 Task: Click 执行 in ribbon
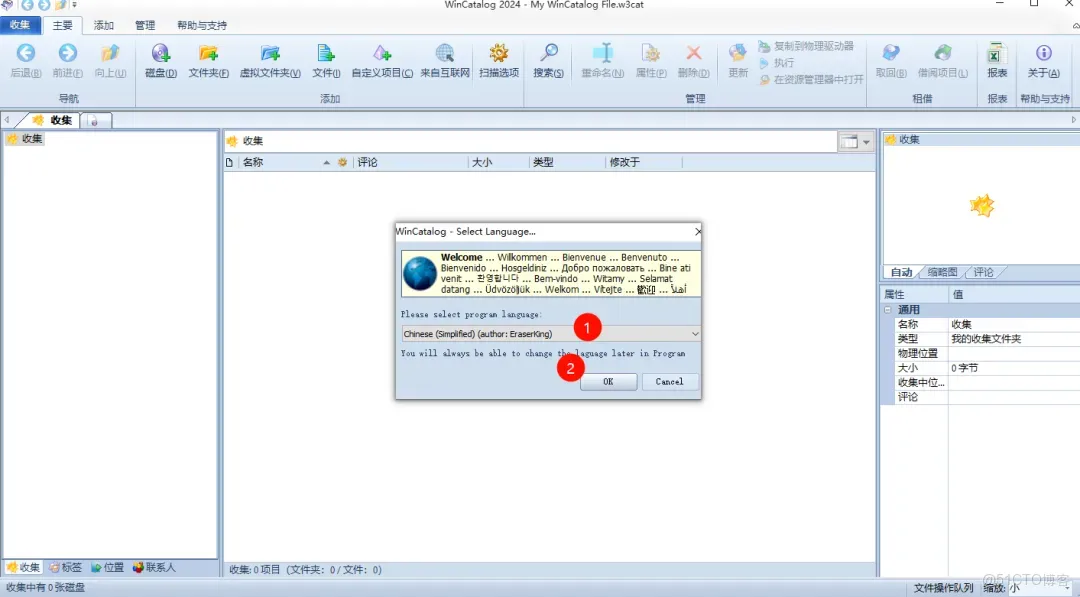[776, 63]
